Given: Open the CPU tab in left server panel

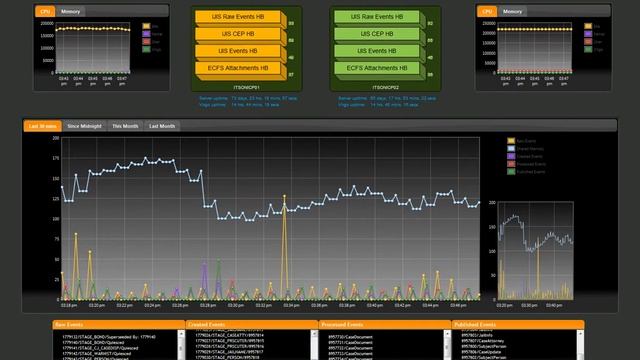Looking at the screenshot, I should (45, 11).
